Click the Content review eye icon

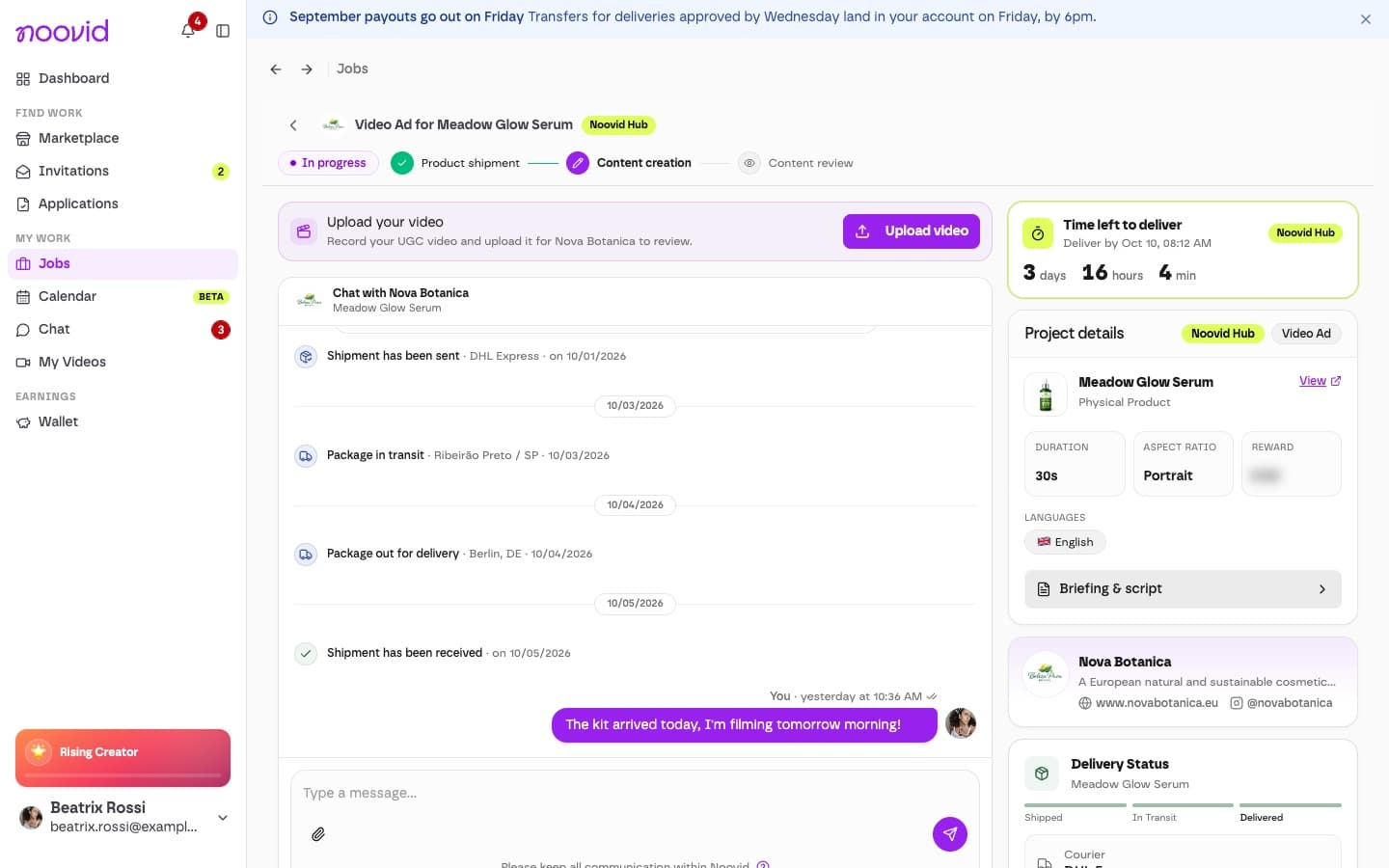[x=749, y=163]
